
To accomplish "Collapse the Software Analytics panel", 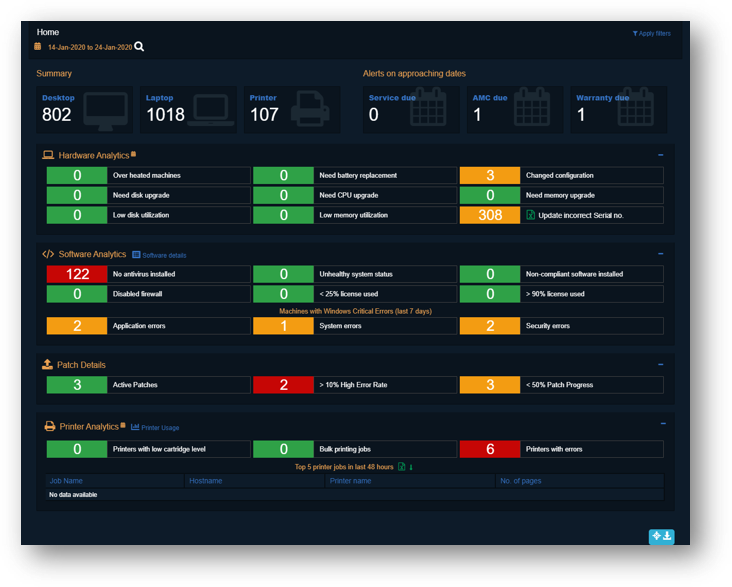I will click(661, 254).
